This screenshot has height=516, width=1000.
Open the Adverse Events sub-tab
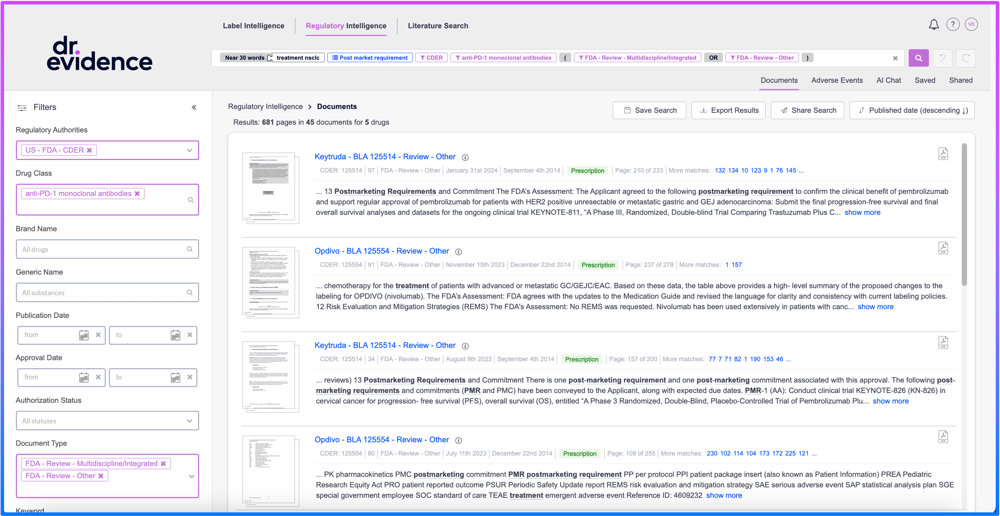tap(837, 80)
